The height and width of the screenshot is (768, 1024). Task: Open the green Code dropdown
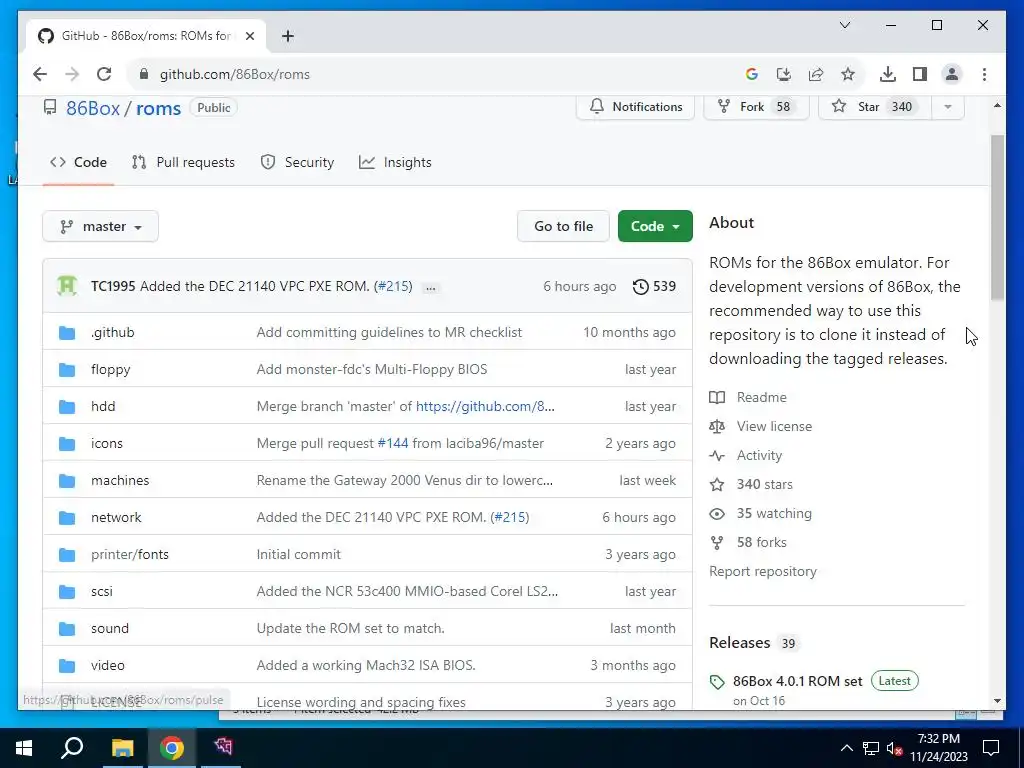click(655, 227)
